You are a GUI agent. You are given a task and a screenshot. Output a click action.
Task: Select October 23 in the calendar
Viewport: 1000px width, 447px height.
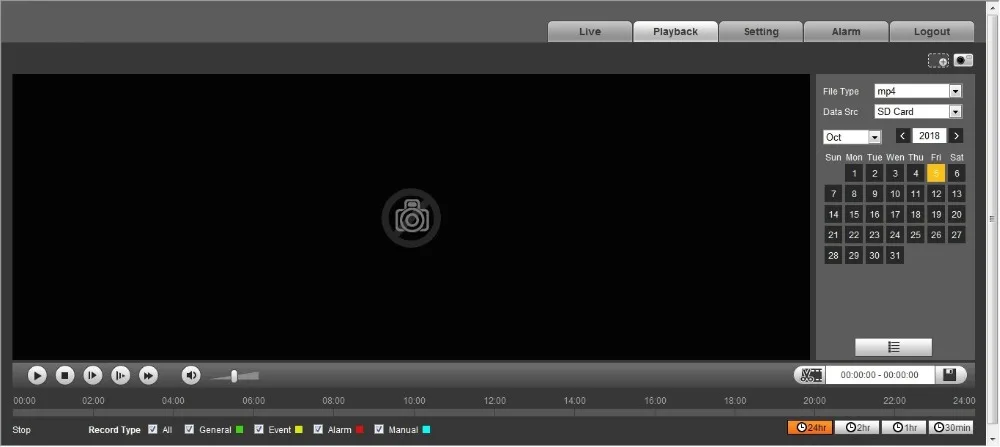(874, 235)
